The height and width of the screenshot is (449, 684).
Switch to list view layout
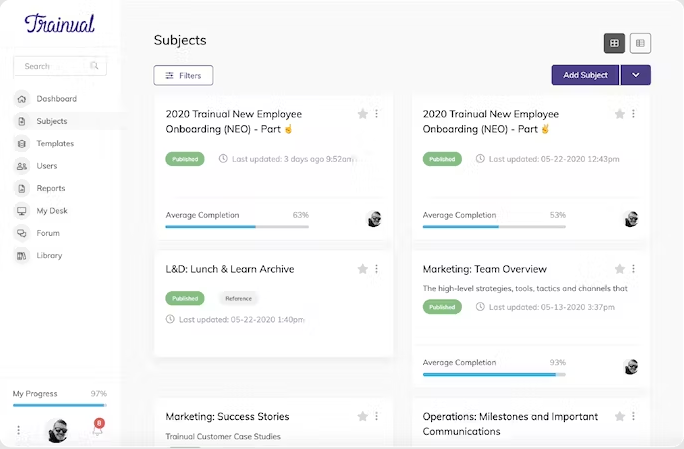640,43
